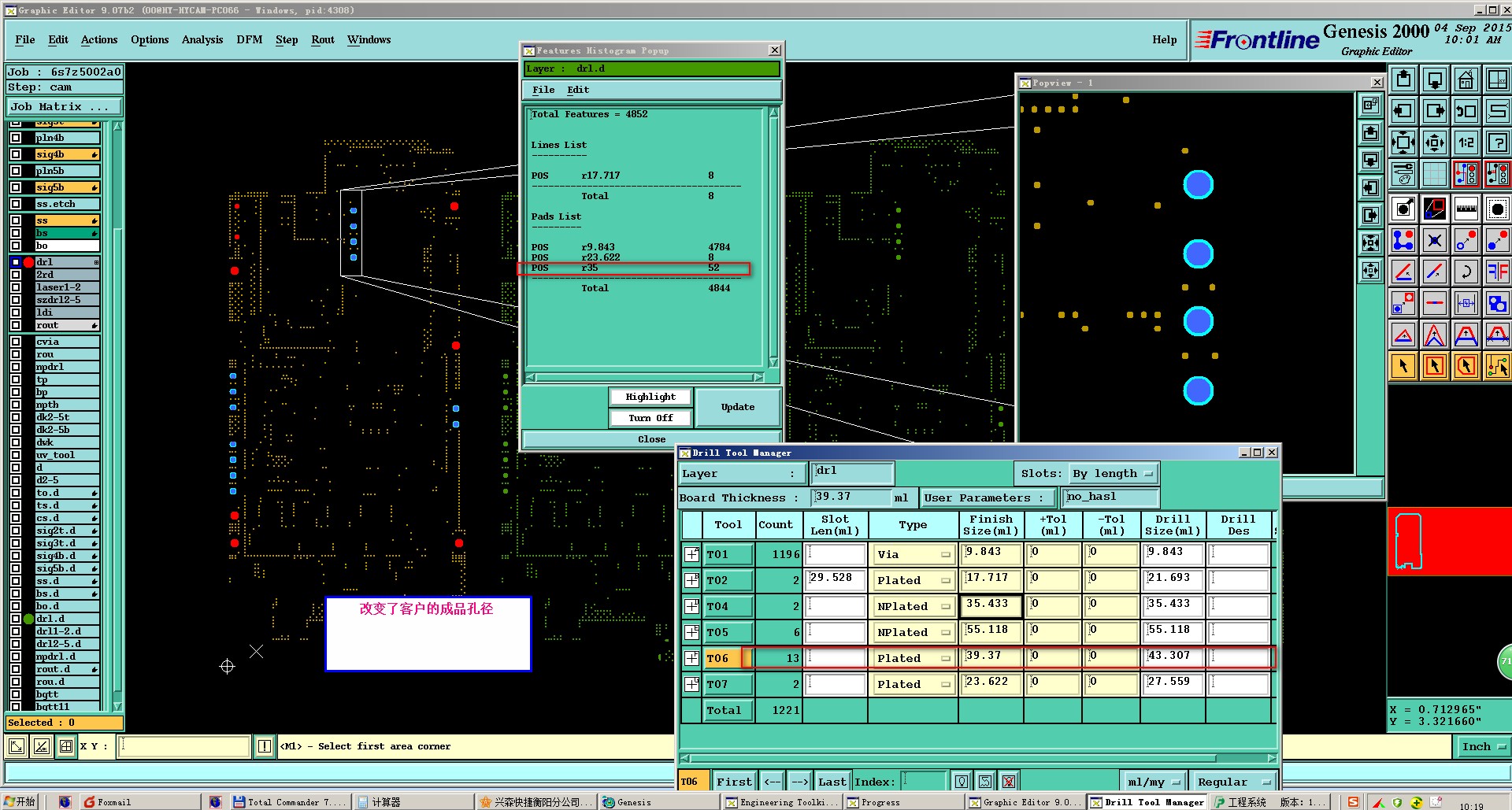Select the mirror F feature icon
Viewport: 1512px width, 810px height.
pyautogui.click(x=1496, y=272)
